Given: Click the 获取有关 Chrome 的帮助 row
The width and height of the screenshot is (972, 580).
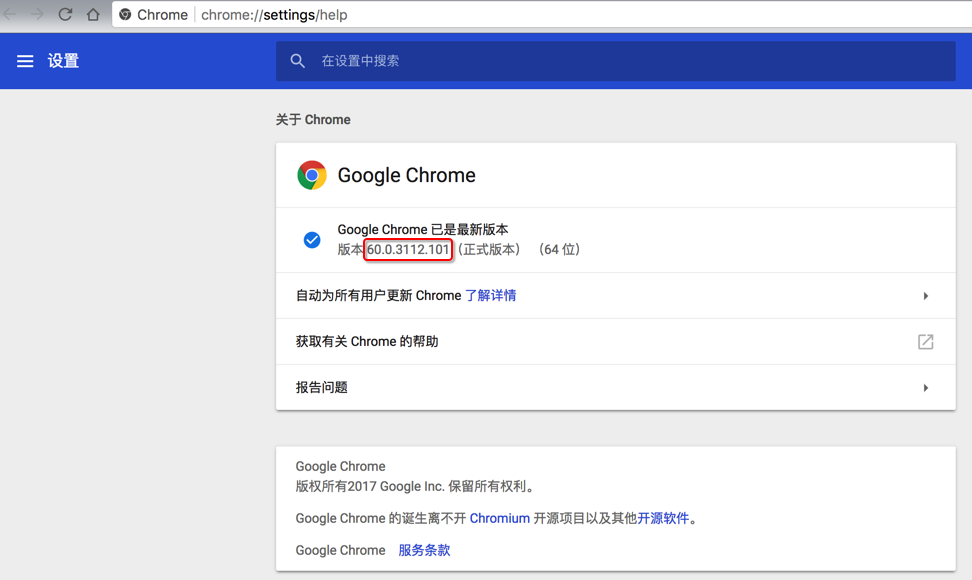Looking at the screenshot, I should pyautogui.click(x=616, y=341).
